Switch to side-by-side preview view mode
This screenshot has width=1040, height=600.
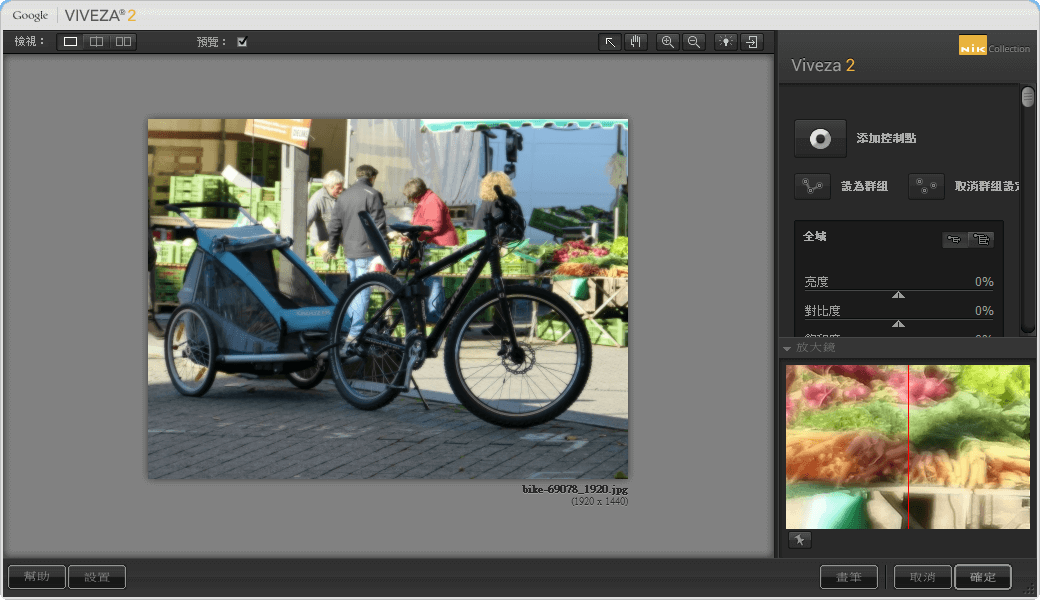click(x=123, y=42)
